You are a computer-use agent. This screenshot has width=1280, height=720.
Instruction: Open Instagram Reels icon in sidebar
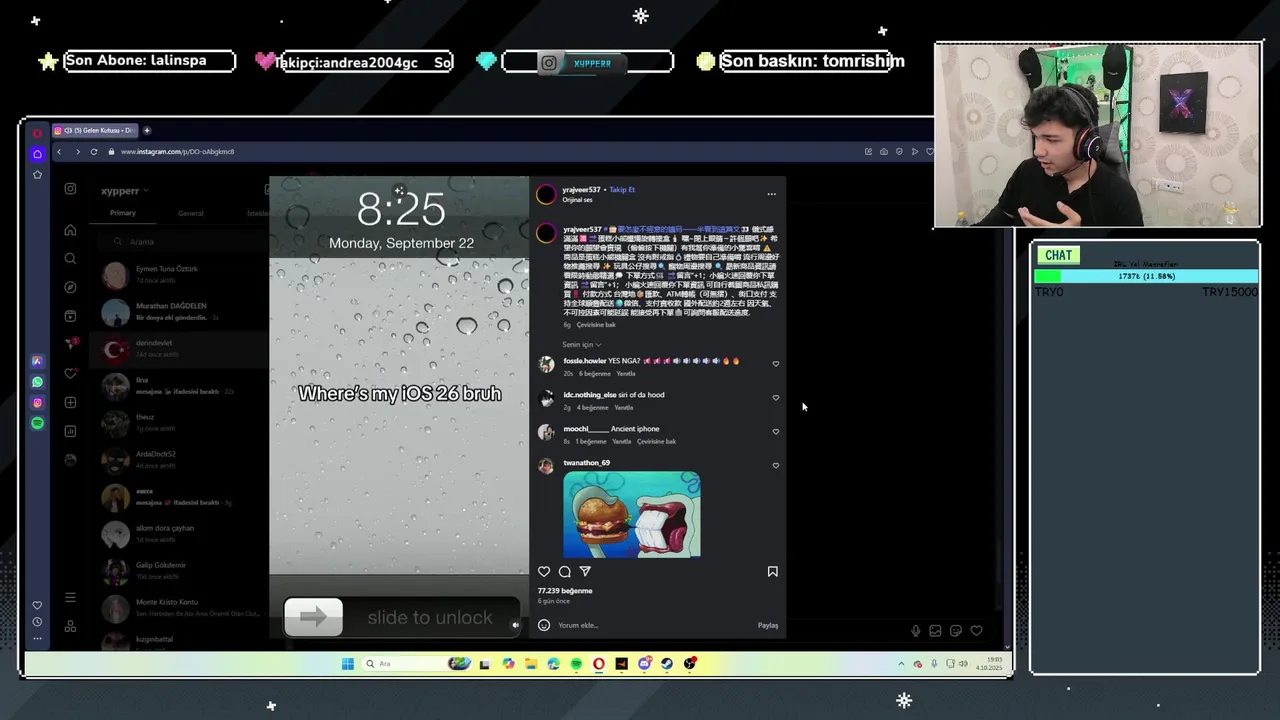tap(70, 316)
